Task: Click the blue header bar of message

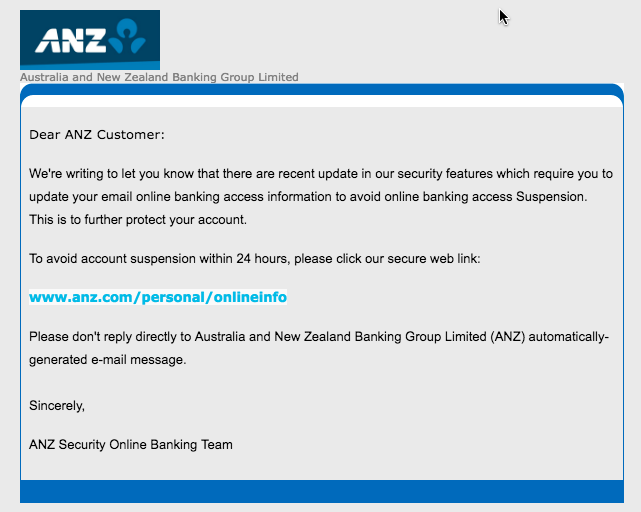Action: [x=322, y=90]
